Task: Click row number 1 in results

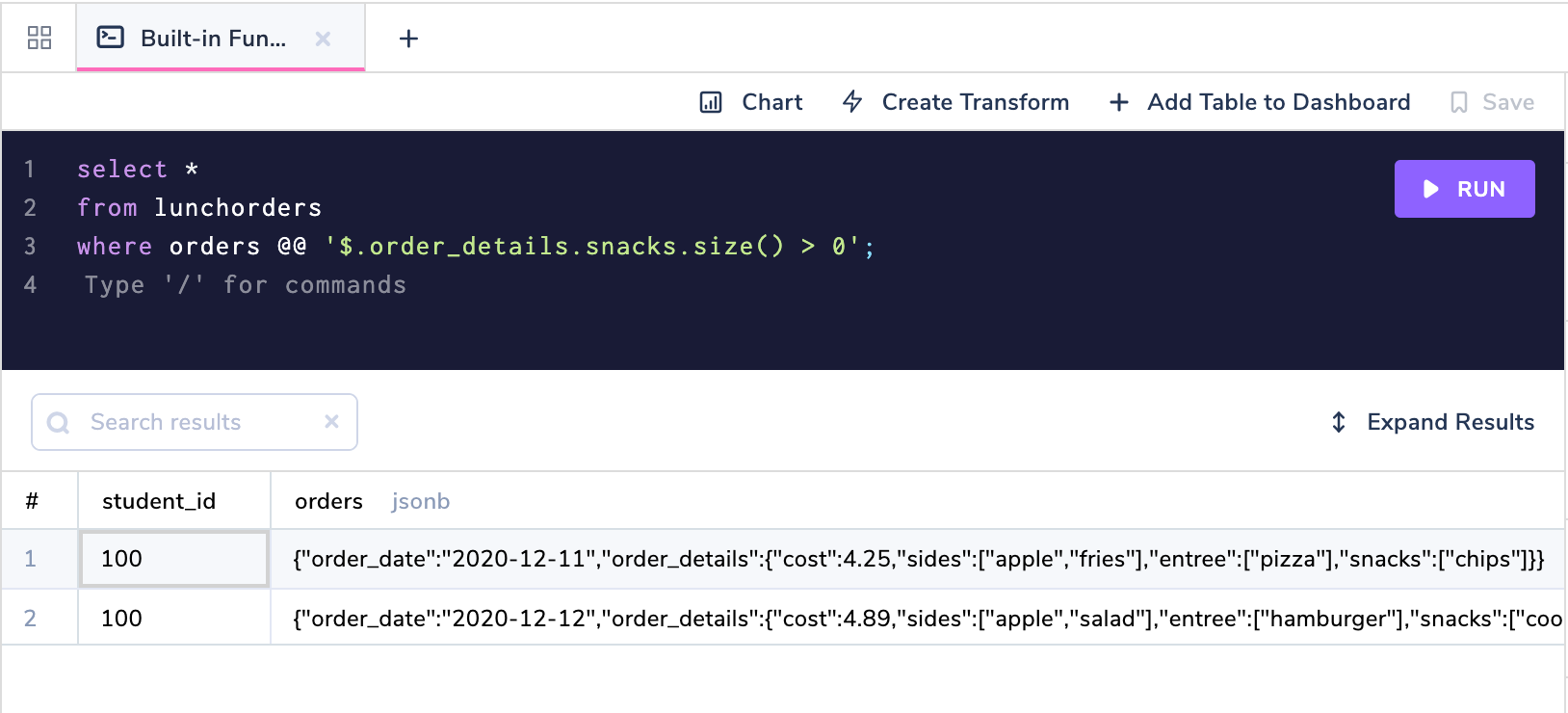Action: (30, 559)
